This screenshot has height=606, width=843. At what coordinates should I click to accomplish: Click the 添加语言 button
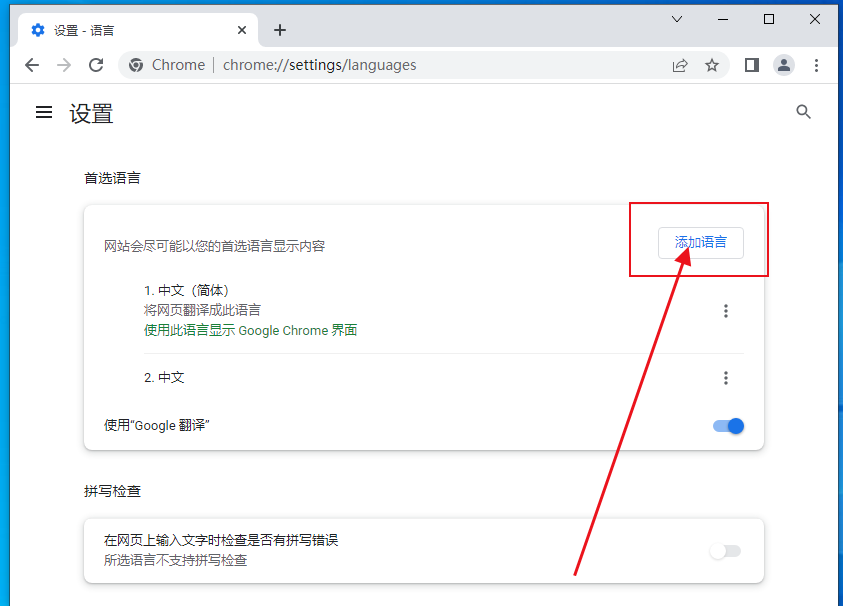tap(700, 242)
